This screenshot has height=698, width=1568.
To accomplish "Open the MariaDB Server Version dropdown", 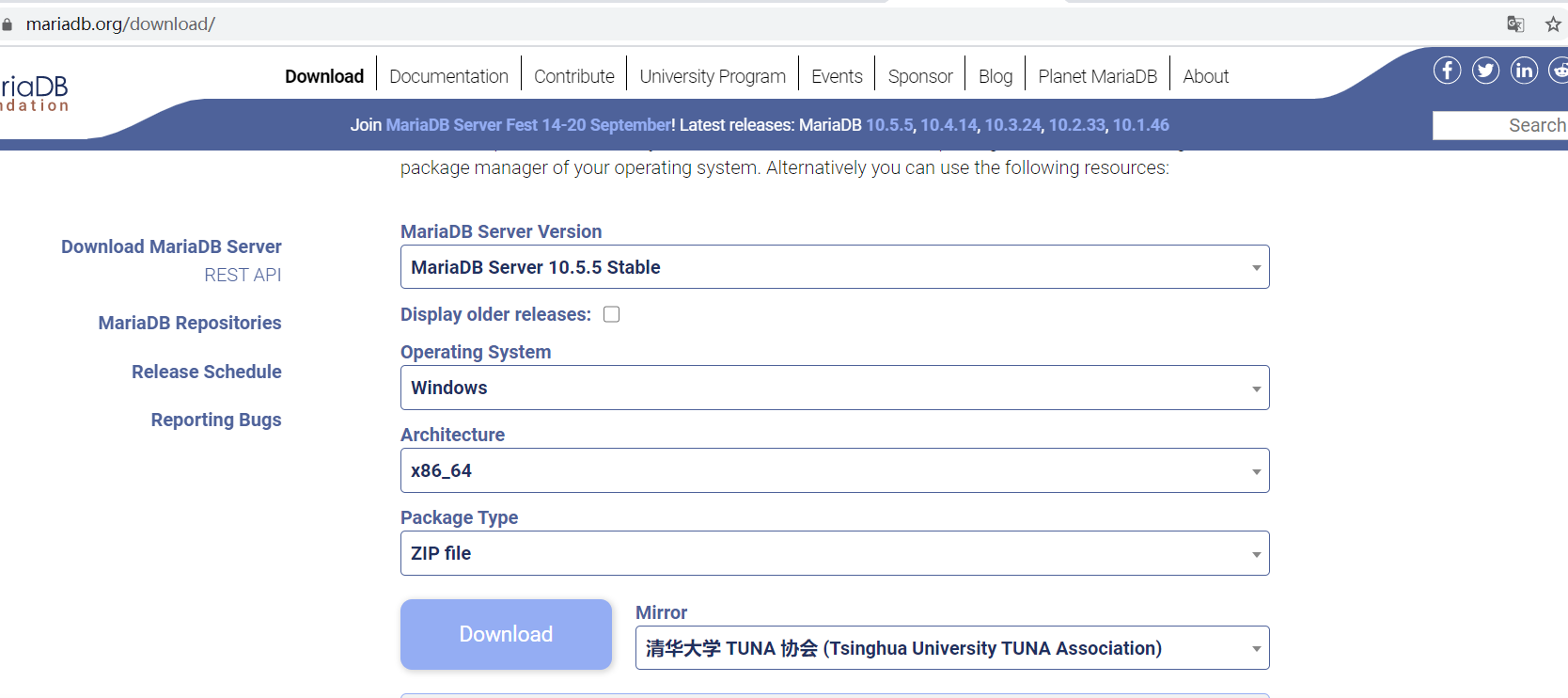I will tap(835, 267).
